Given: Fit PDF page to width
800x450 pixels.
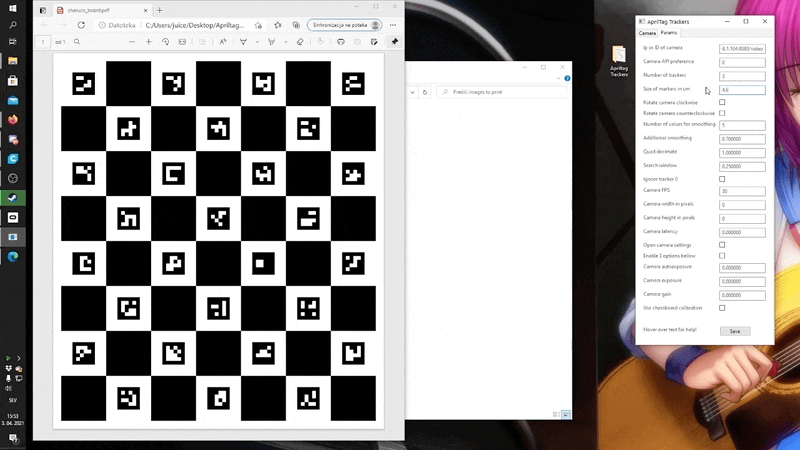Looking at the screenshot, I should 182,42.
